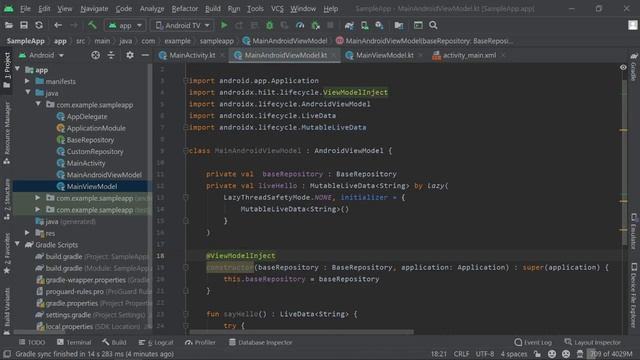Select AppDelegate in project tree

(x=87, y=116)
